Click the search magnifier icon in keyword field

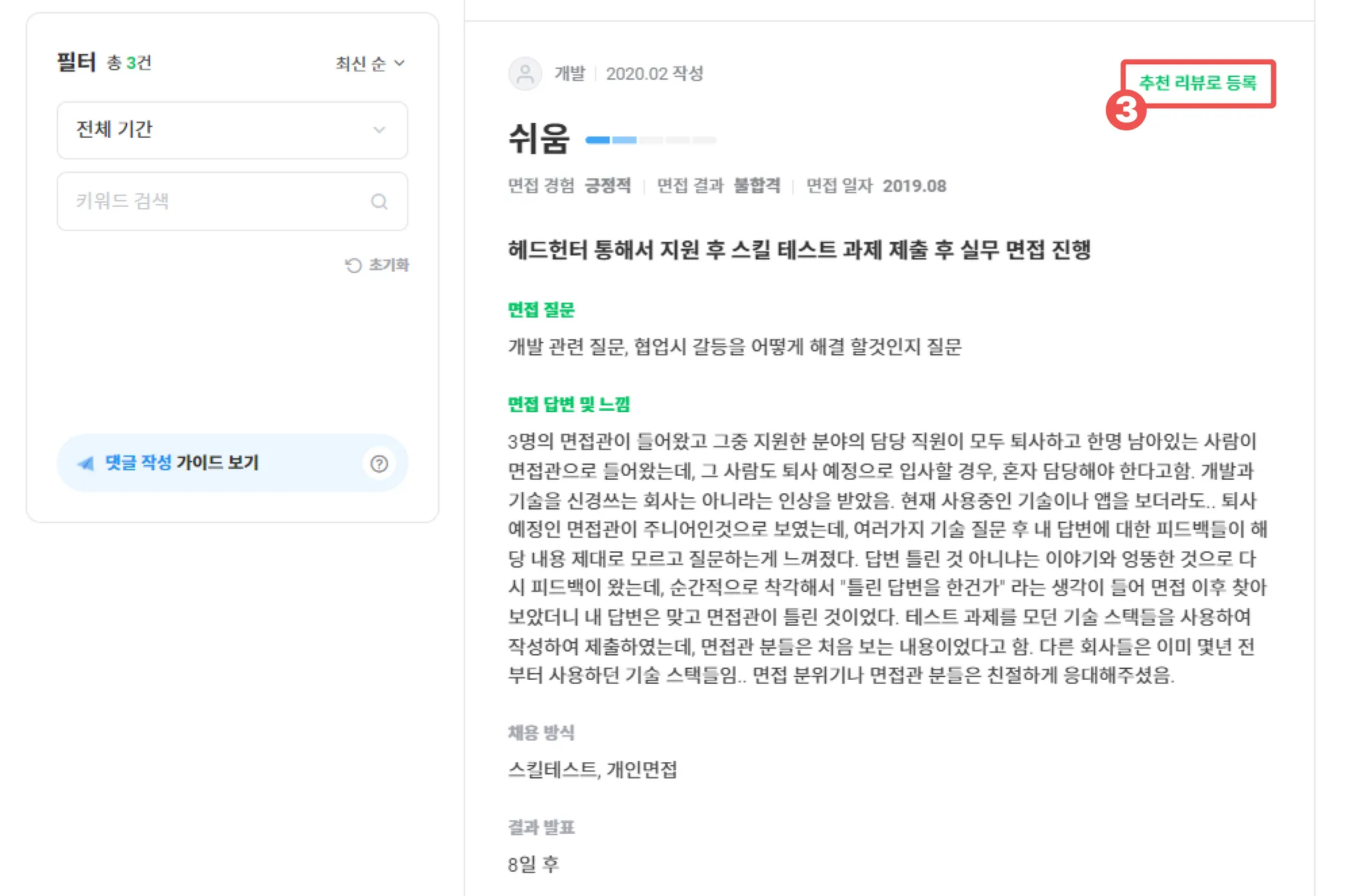click(x=379, y=201)
